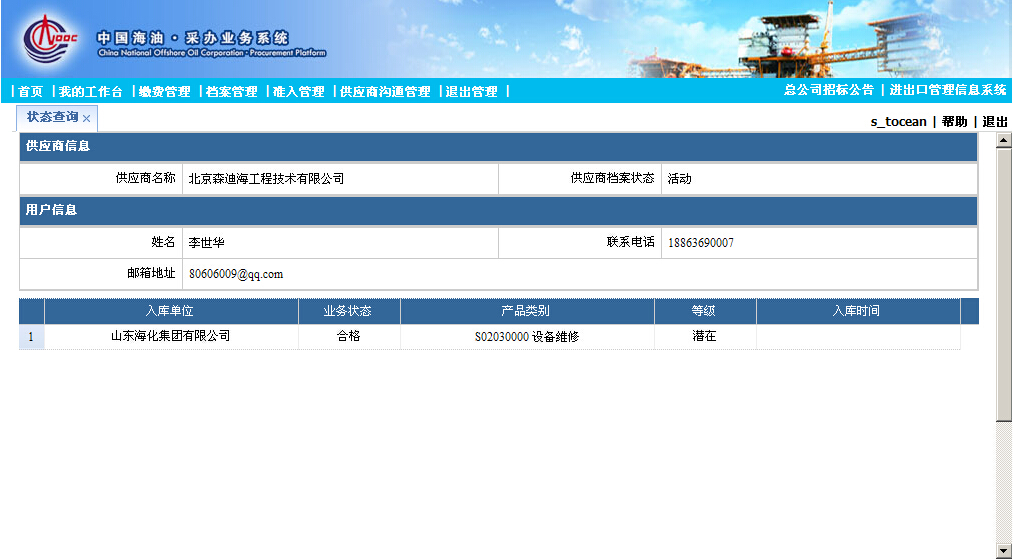Sort by 产品类别 column header

click(x=527, y=311)
